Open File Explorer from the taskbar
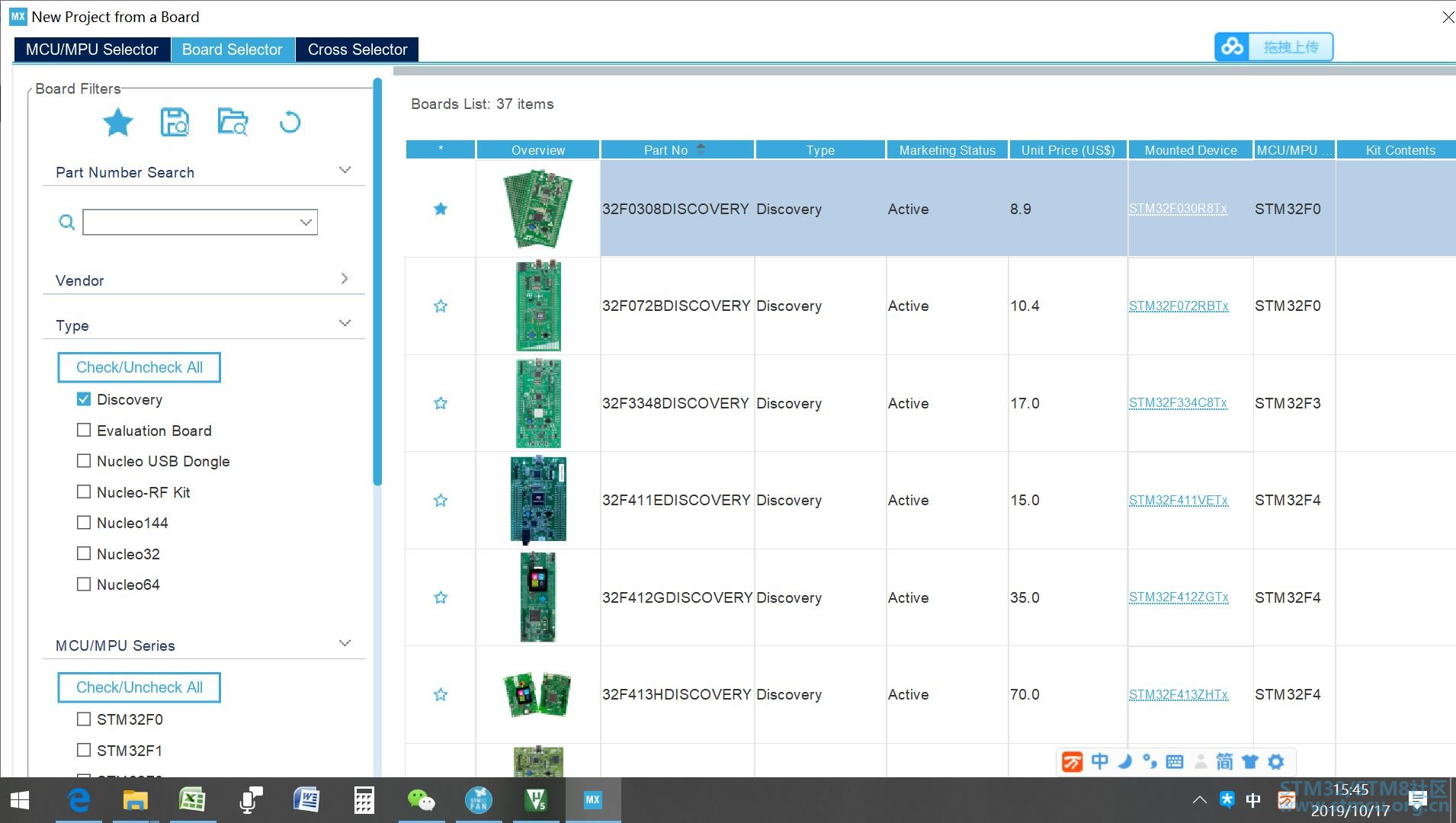Viewport: 1456px width, 823px height. 136,800
